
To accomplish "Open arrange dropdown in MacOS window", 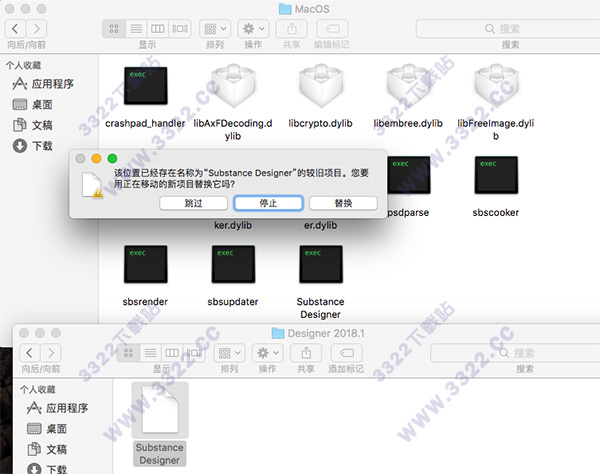I will [x=215, y=29].
